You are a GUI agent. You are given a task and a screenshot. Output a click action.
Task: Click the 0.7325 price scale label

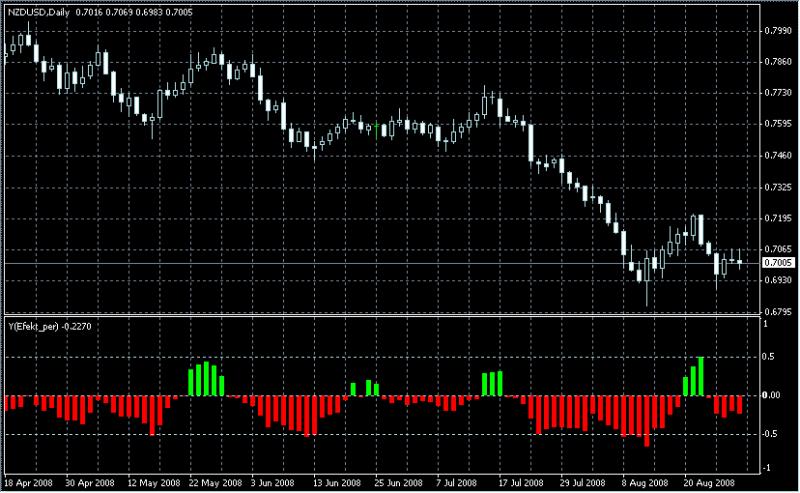pos(778,187)
